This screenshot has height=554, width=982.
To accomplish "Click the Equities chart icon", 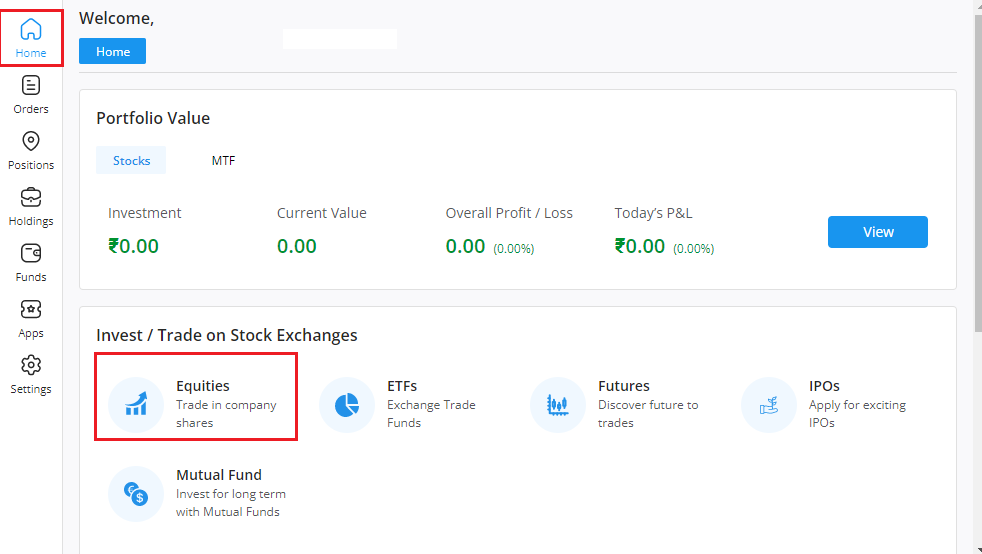I will pos(135,405).
